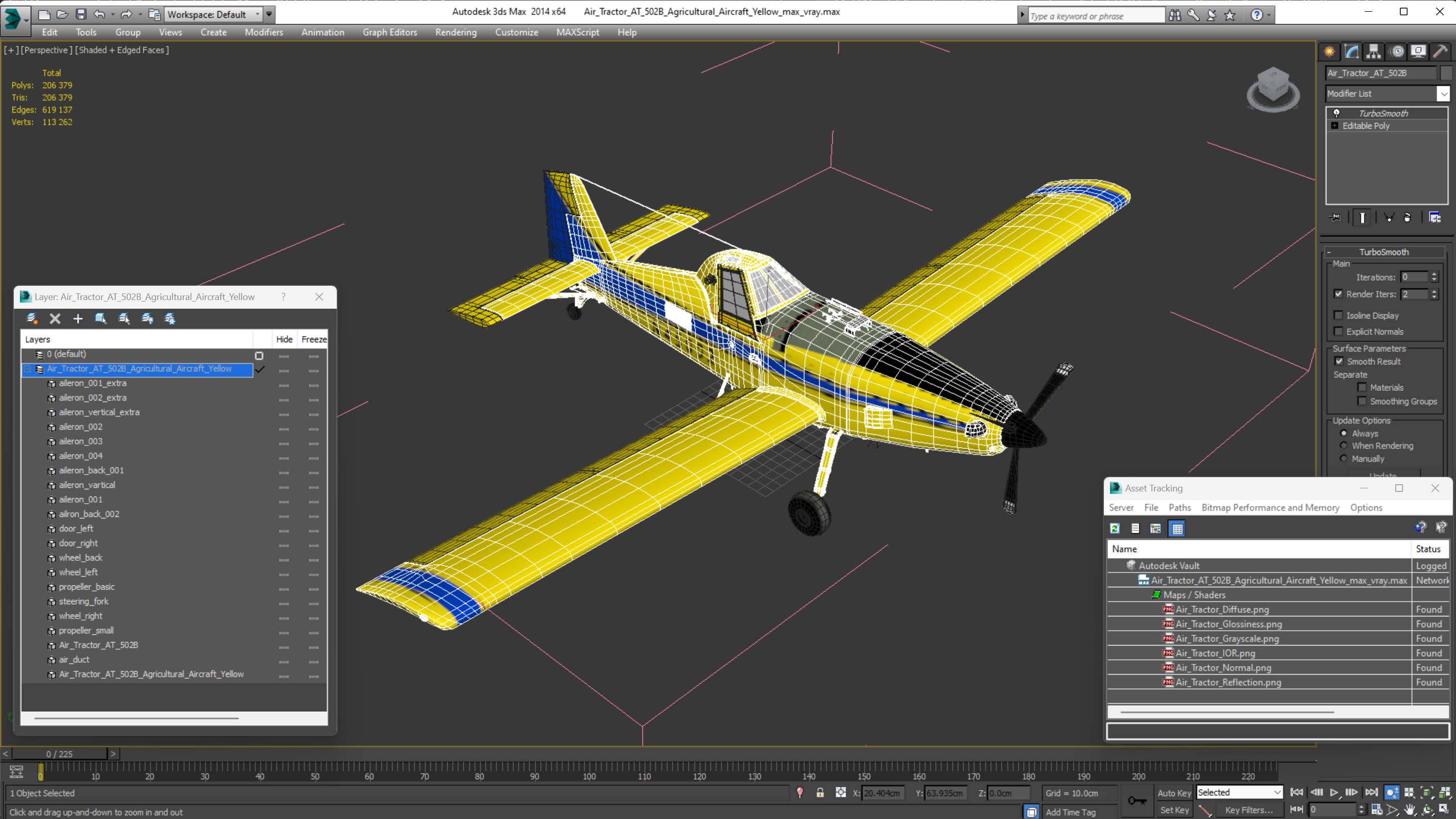Enable Explicit Normals checkbox

pos(1338,331)
